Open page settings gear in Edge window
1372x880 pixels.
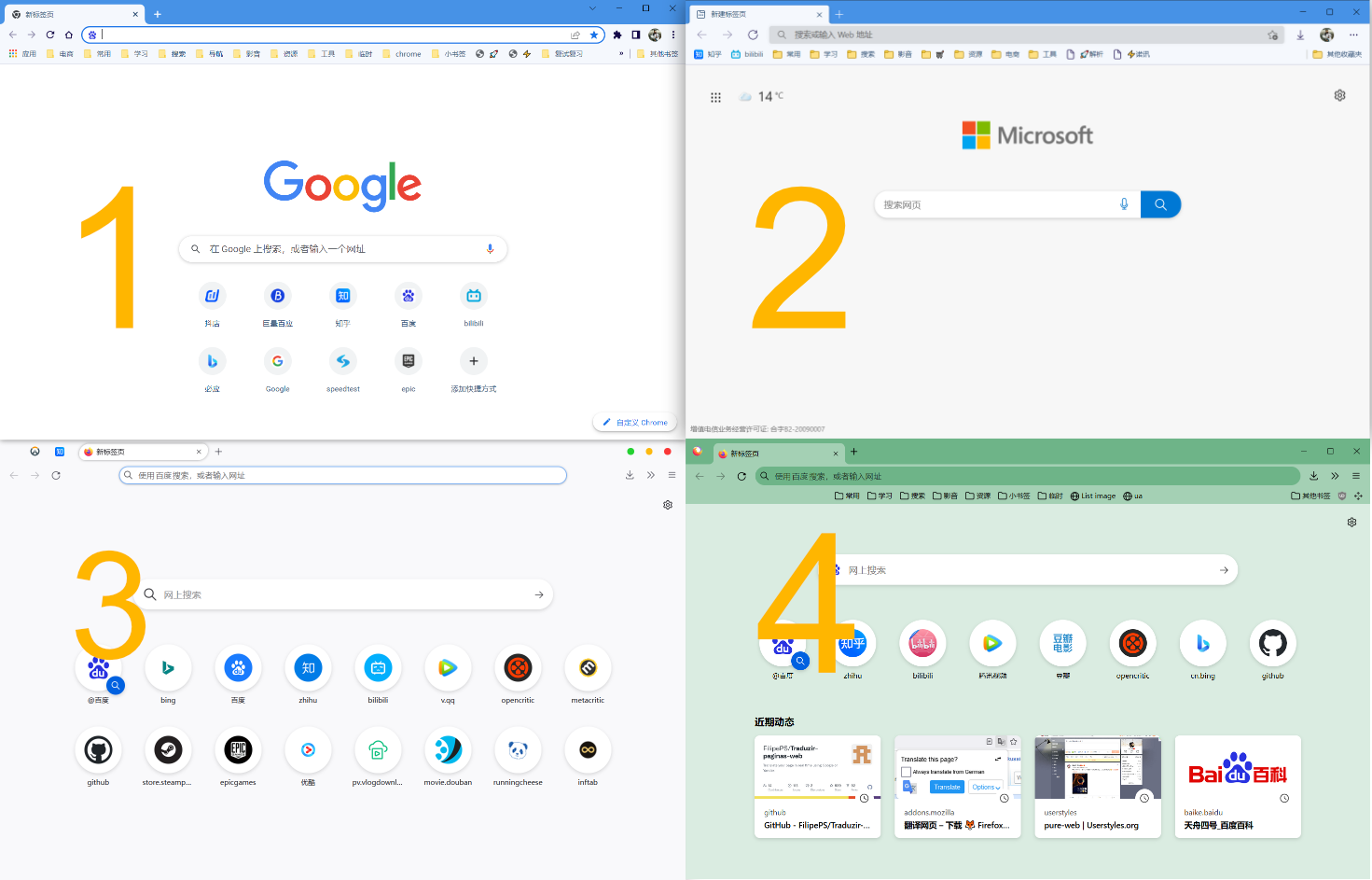tap(1340, 95)
